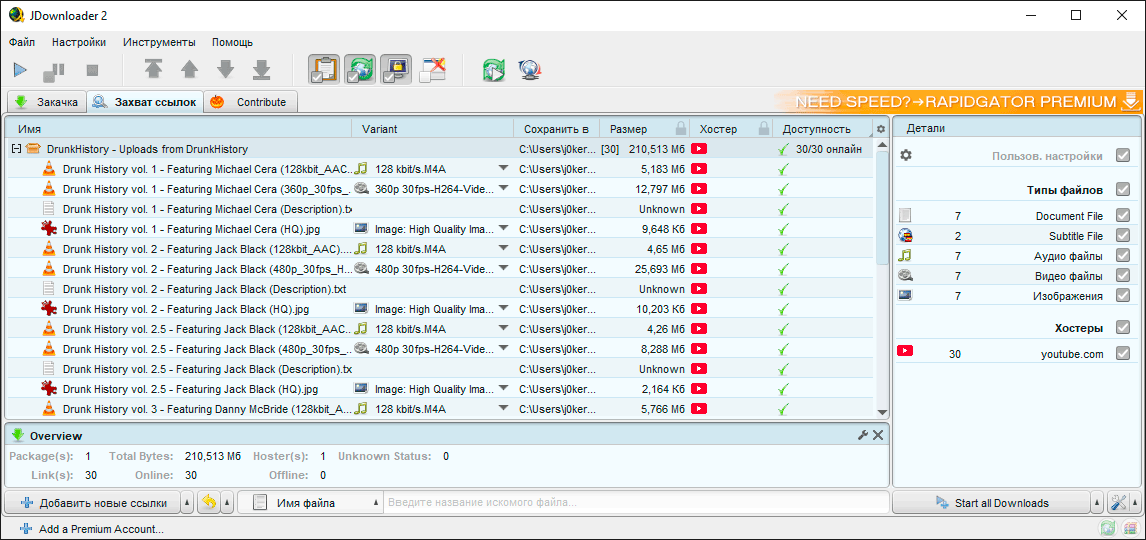The image size is (1146, 540).
Task: Move selection to top with top-arrow icon
Action: coord(153,69)
